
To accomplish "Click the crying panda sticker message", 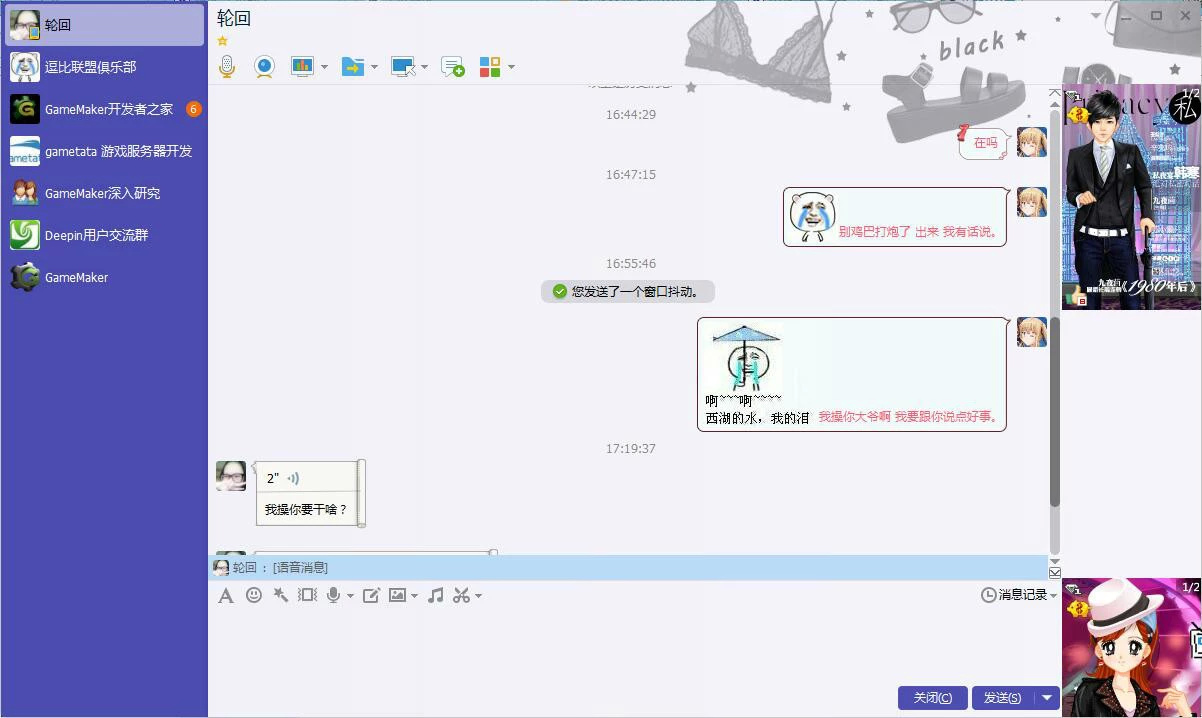I will click(x=811, y=217).
